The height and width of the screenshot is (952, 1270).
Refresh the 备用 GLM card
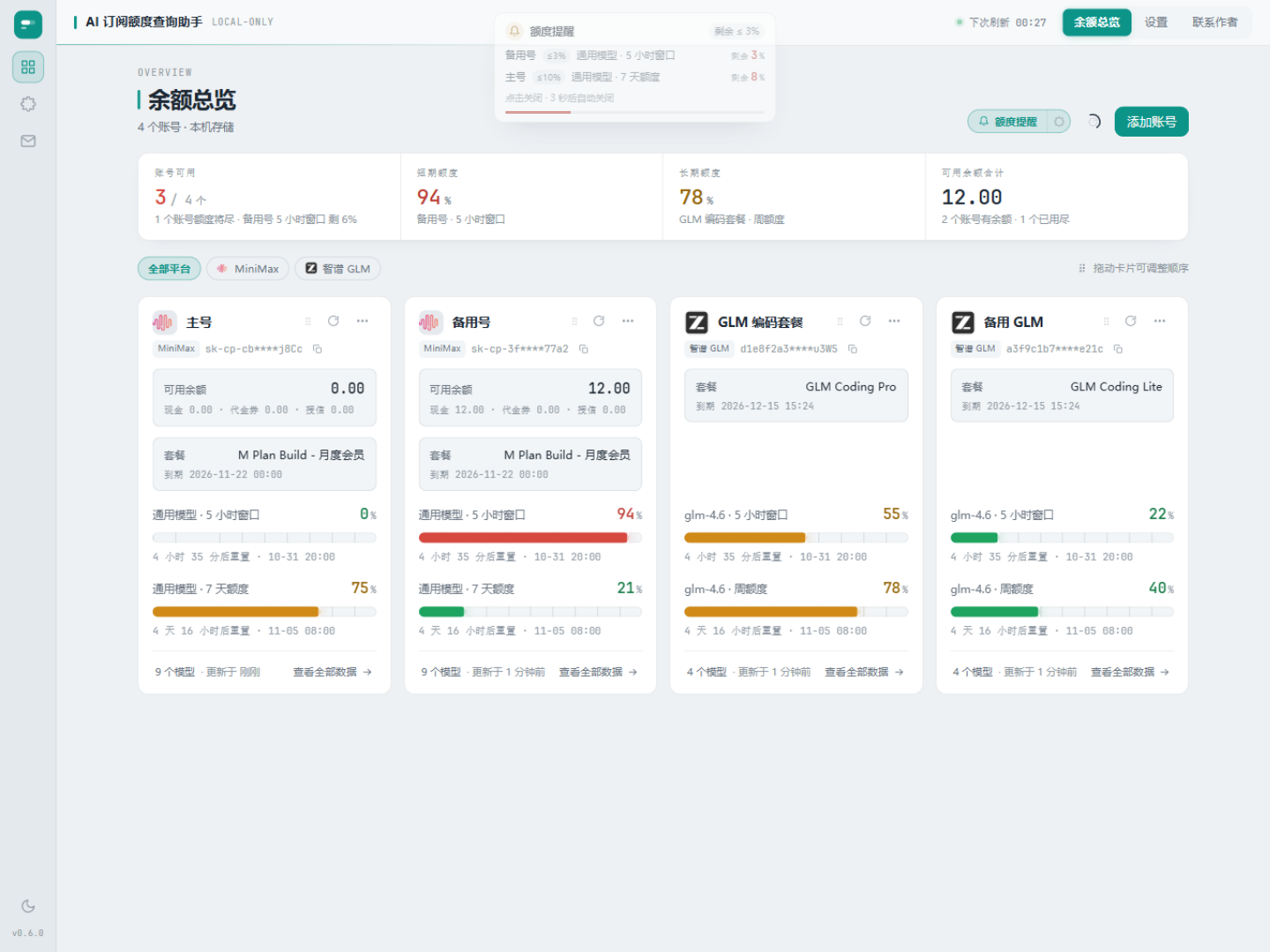(x=1131, y=321)
